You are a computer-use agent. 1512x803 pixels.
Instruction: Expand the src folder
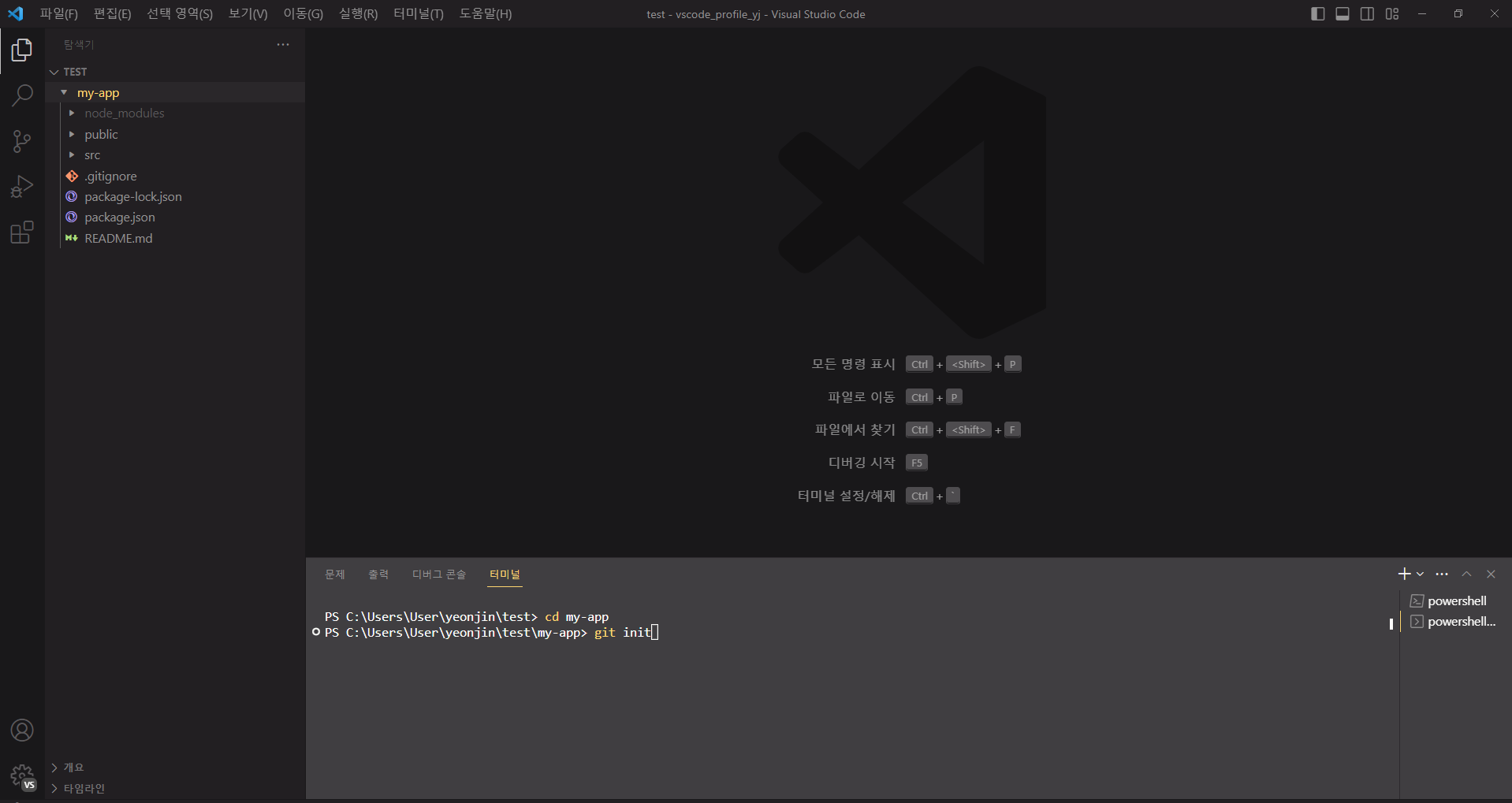(x=175, y=155)
